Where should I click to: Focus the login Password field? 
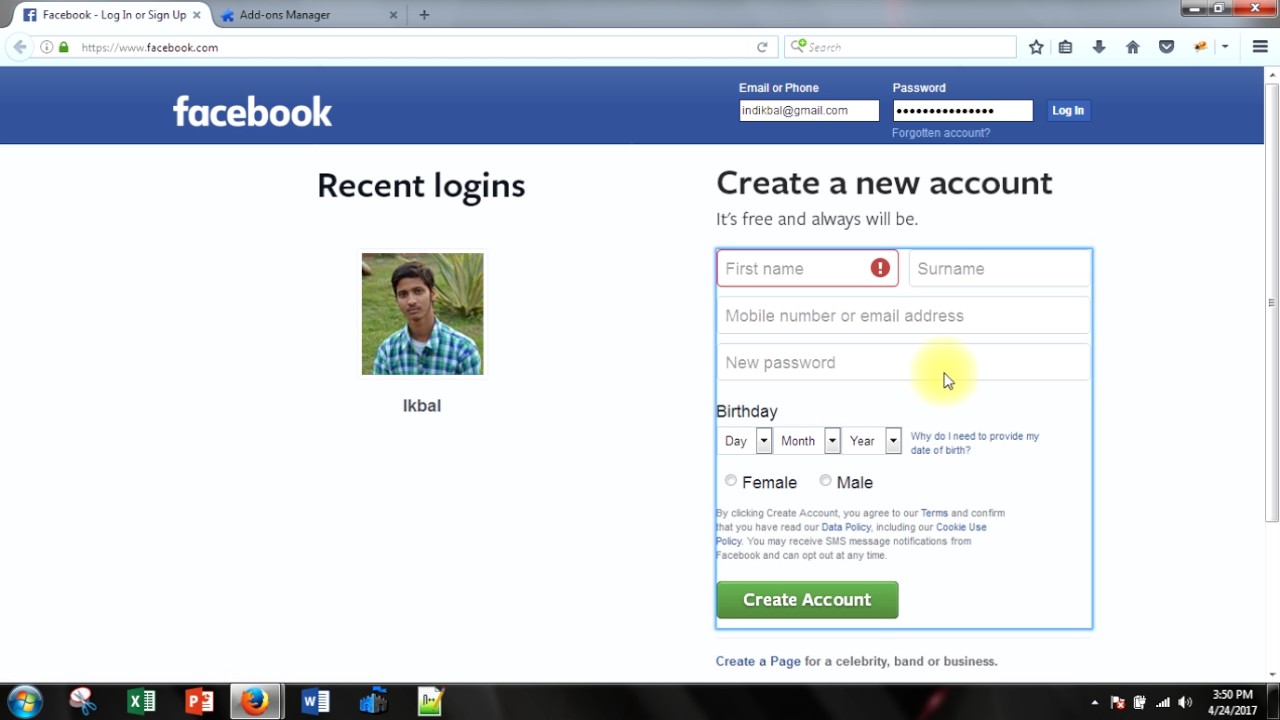click(962, 111)
